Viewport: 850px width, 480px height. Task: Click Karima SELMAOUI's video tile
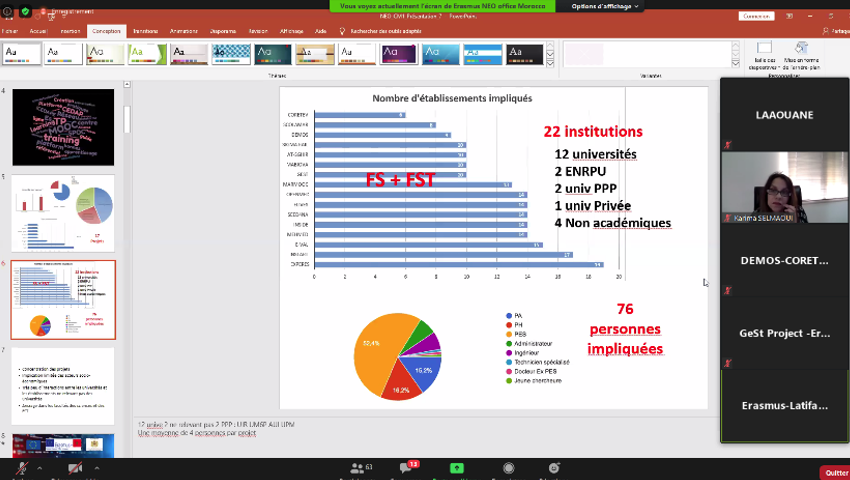tap(785, 188)
